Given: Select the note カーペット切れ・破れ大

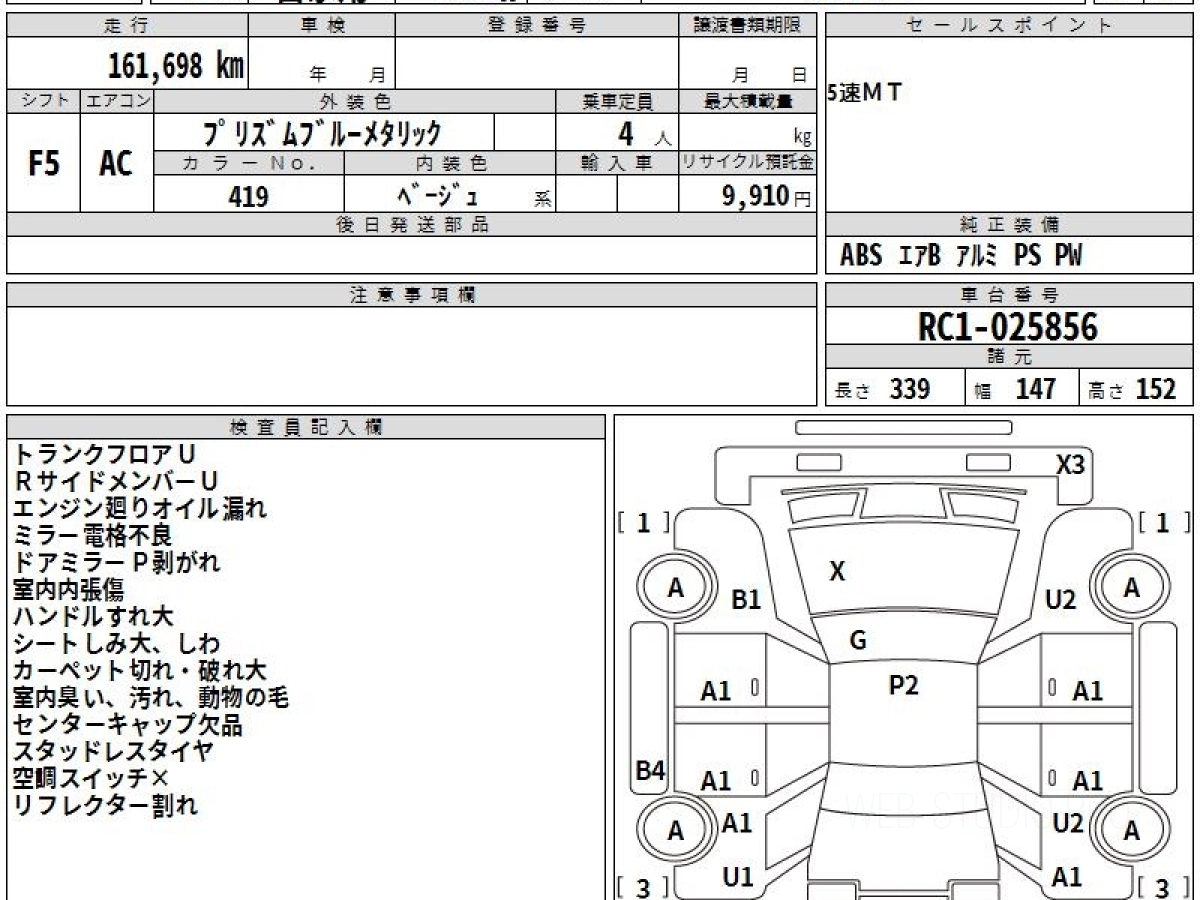Looking at the screenshot, I should [x=140, y=671].
